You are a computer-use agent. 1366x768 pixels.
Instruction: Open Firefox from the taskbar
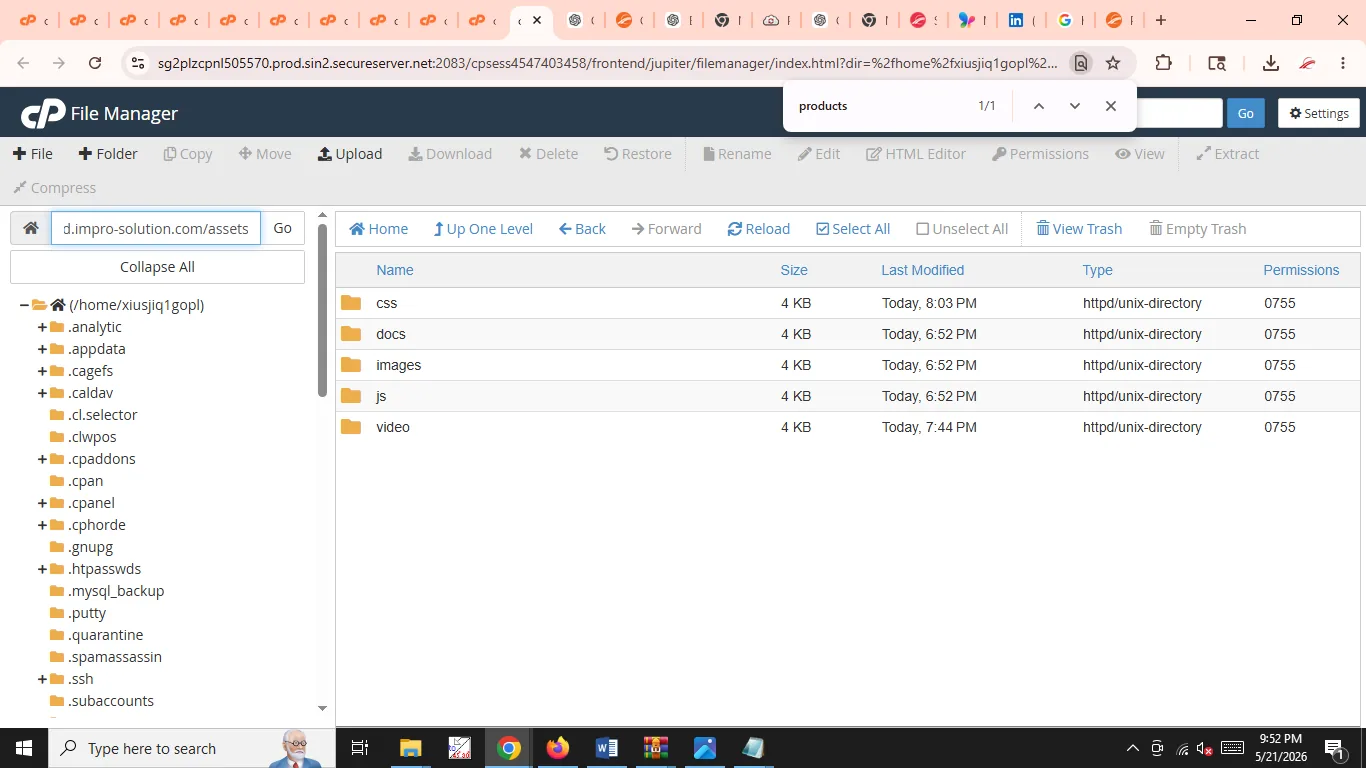558,748
